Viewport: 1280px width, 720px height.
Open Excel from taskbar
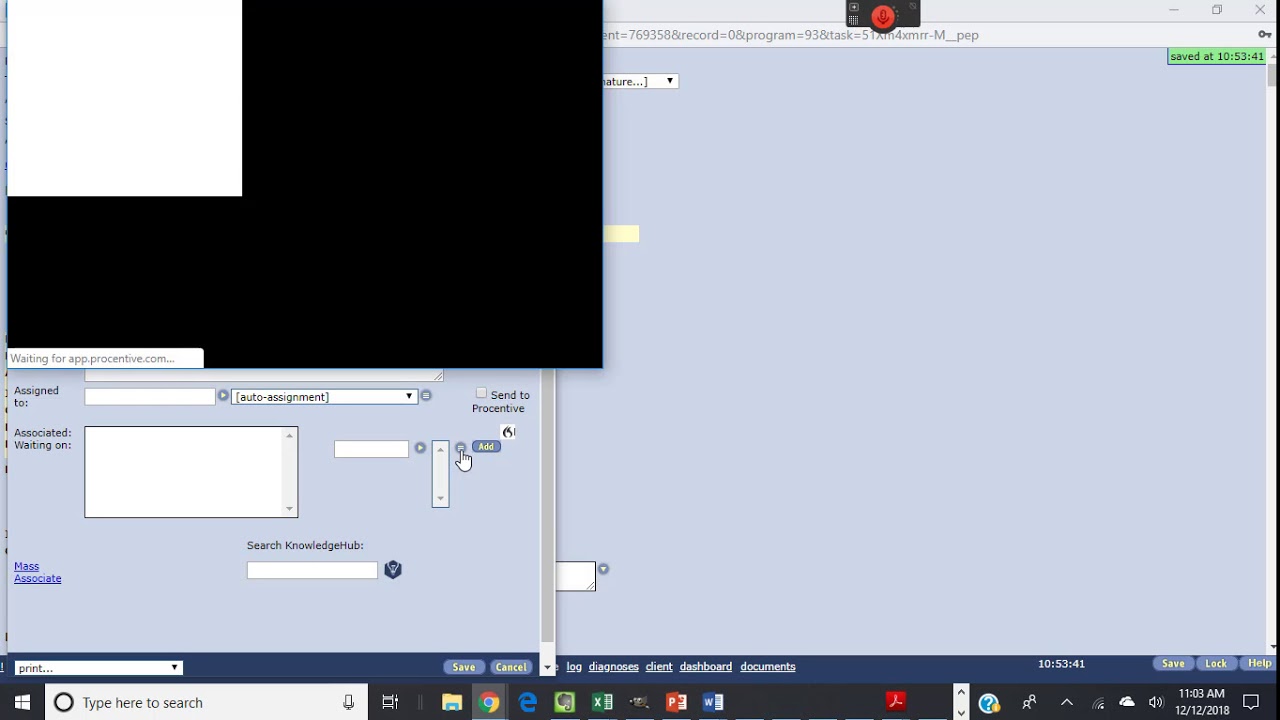602,702
